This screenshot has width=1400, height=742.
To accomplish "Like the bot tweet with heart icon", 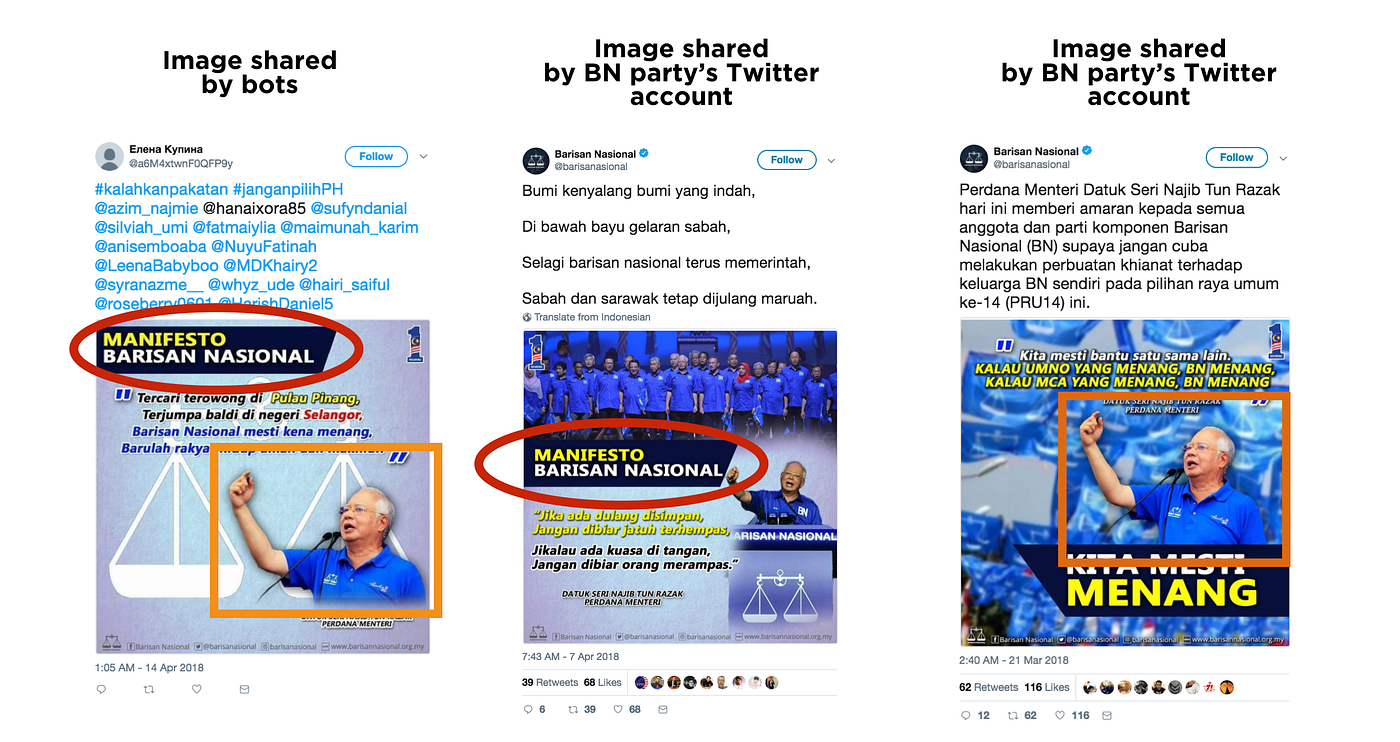I will coord(197,689).
